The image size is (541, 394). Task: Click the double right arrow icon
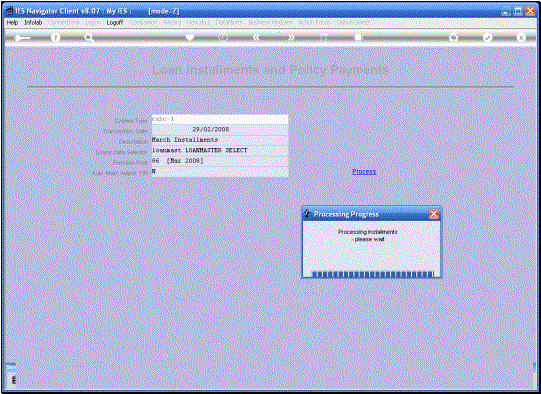(x=291, y=37)
